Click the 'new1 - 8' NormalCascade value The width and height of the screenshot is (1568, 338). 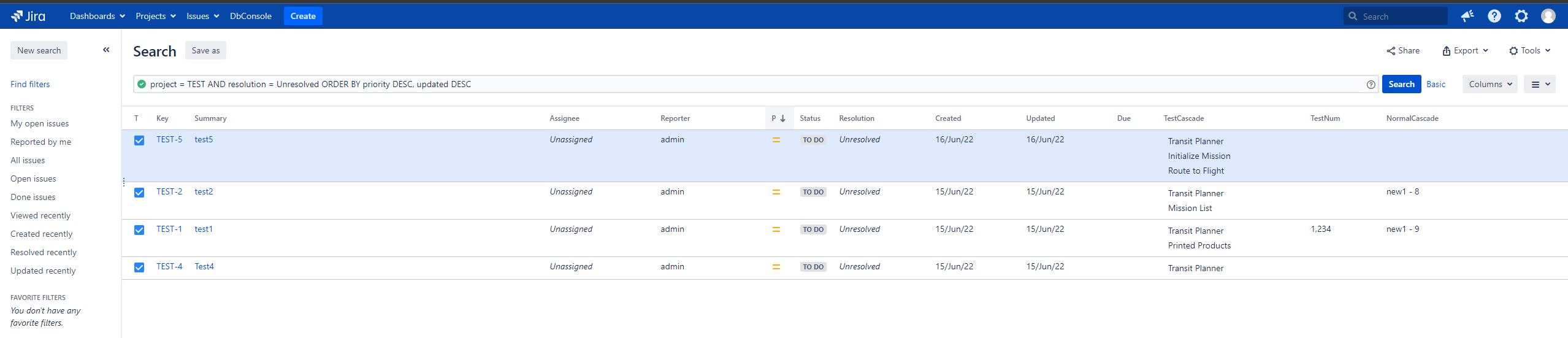pyautogui.click(x=1402, y=191)
